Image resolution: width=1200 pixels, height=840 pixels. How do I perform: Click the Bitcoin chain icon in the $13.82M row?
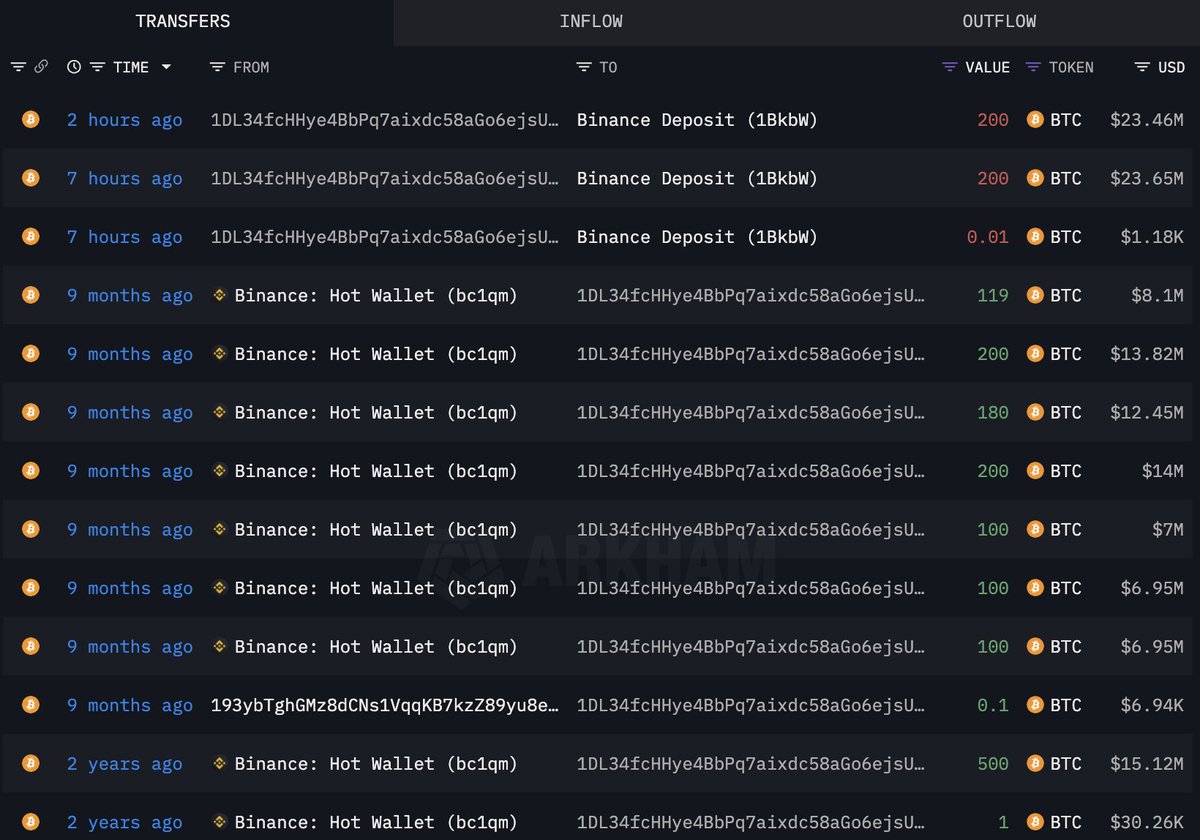coord(31,354)
